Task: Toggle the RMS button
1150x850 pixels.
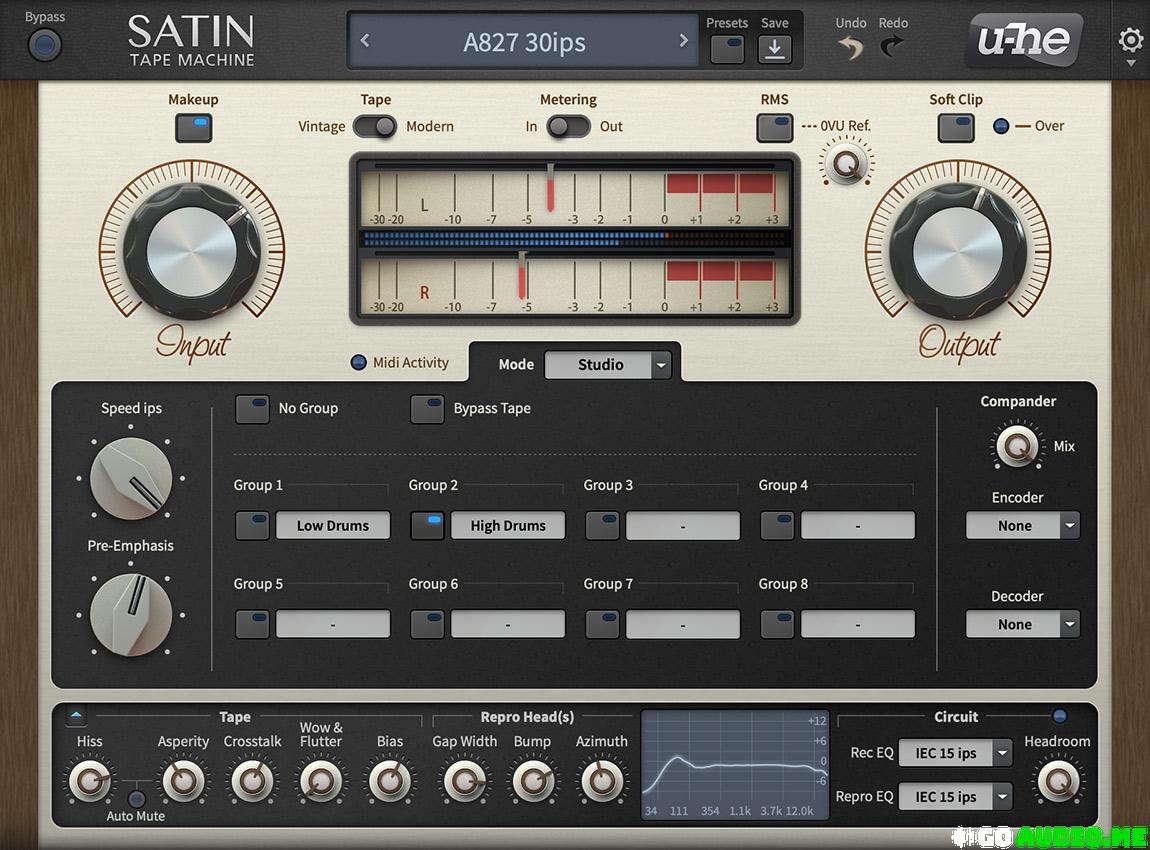Action: [x=774, y=128]
